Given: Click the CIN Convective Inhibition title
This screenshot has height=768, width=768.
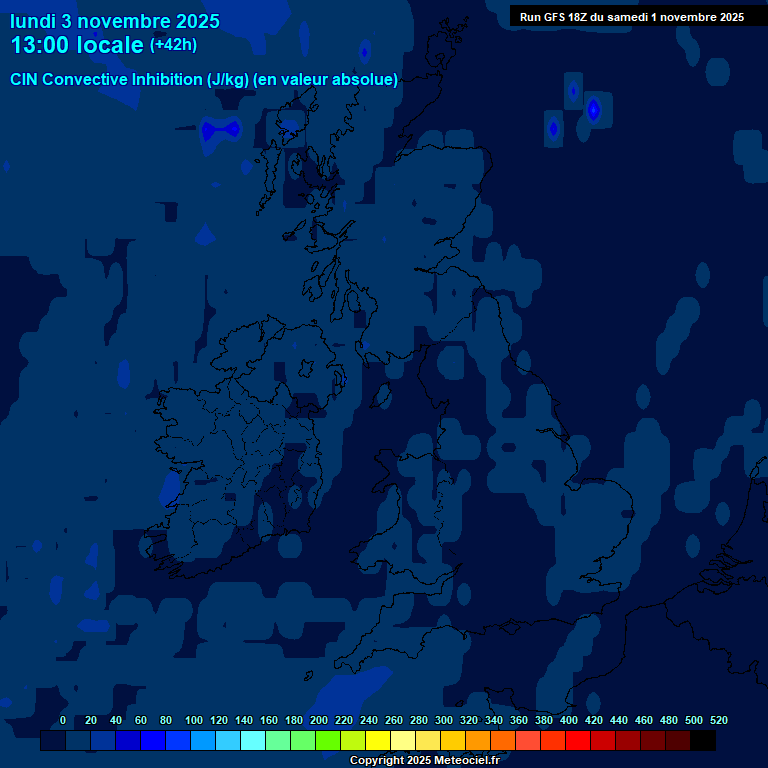Looking at the screenshot, I should click(x=204, y=80).
